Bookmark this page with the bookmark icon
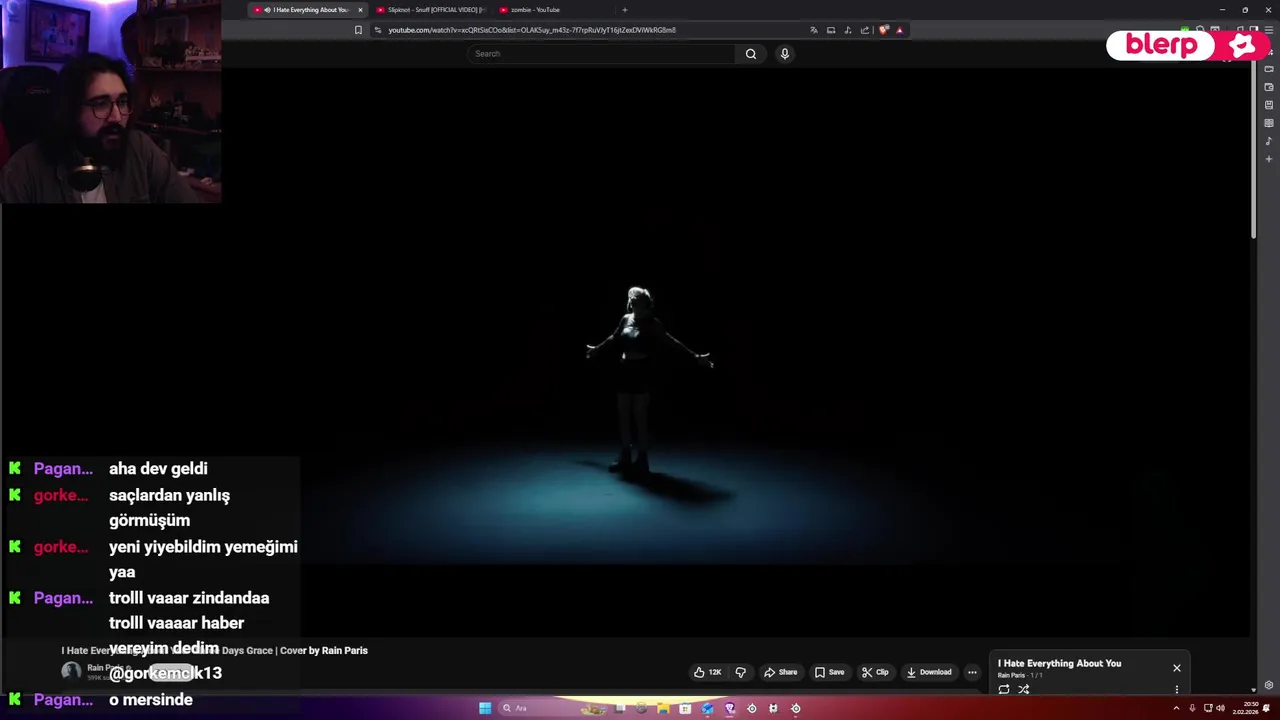1280x720 pixels. click(x=358, y=30)
